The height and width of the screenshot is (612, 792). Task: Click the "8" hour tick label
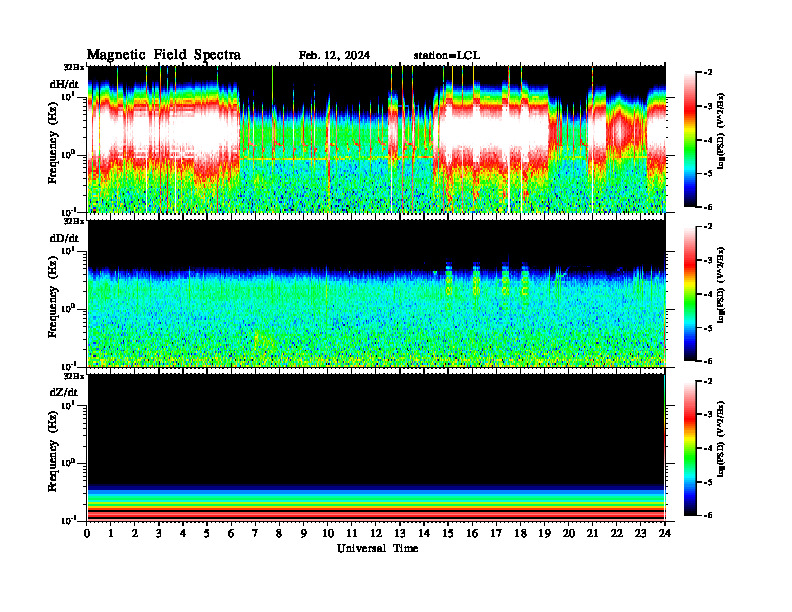pyautogui.click(x=279, y=533)
